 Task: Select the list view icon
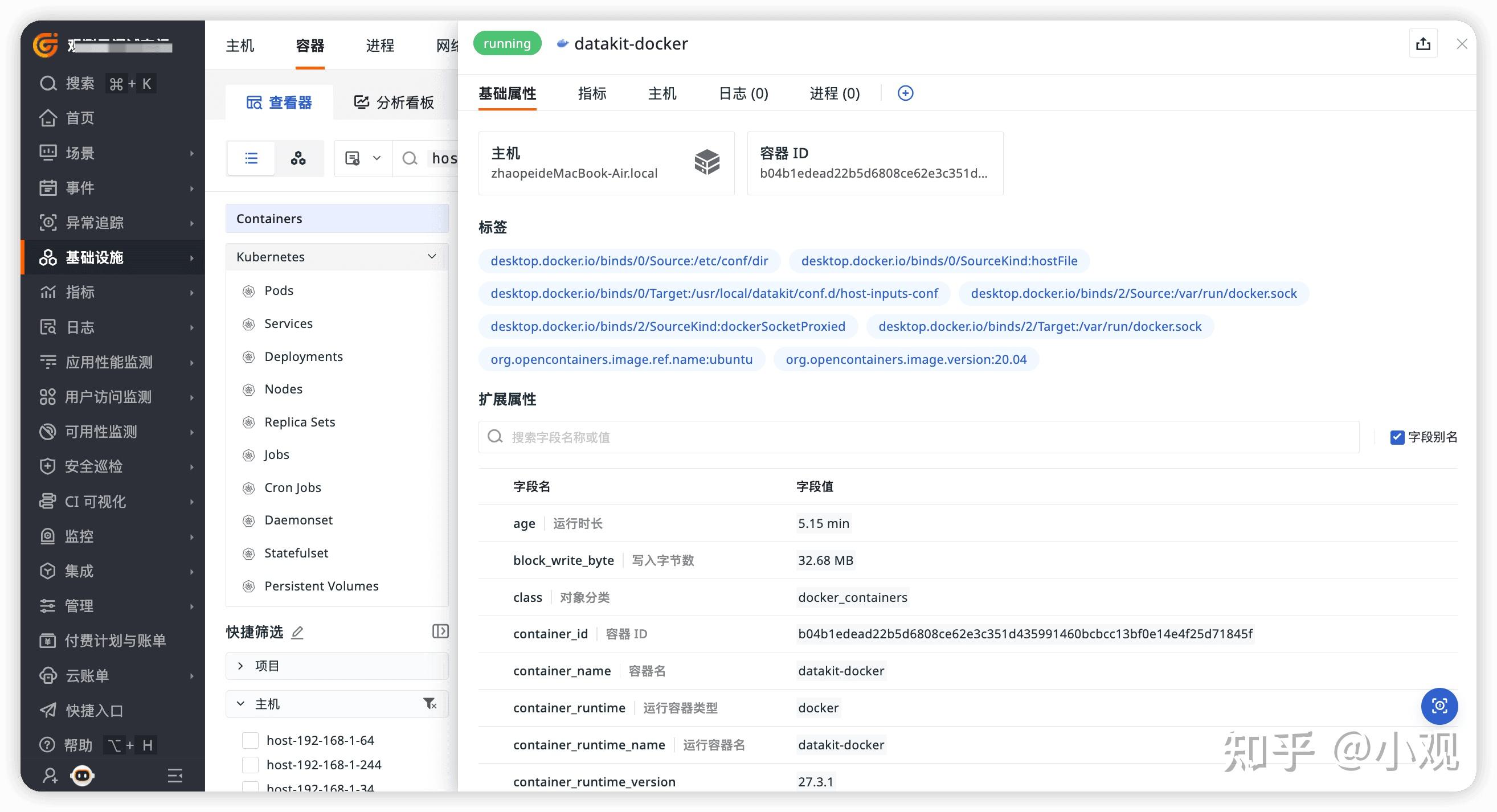click(251, 158)
